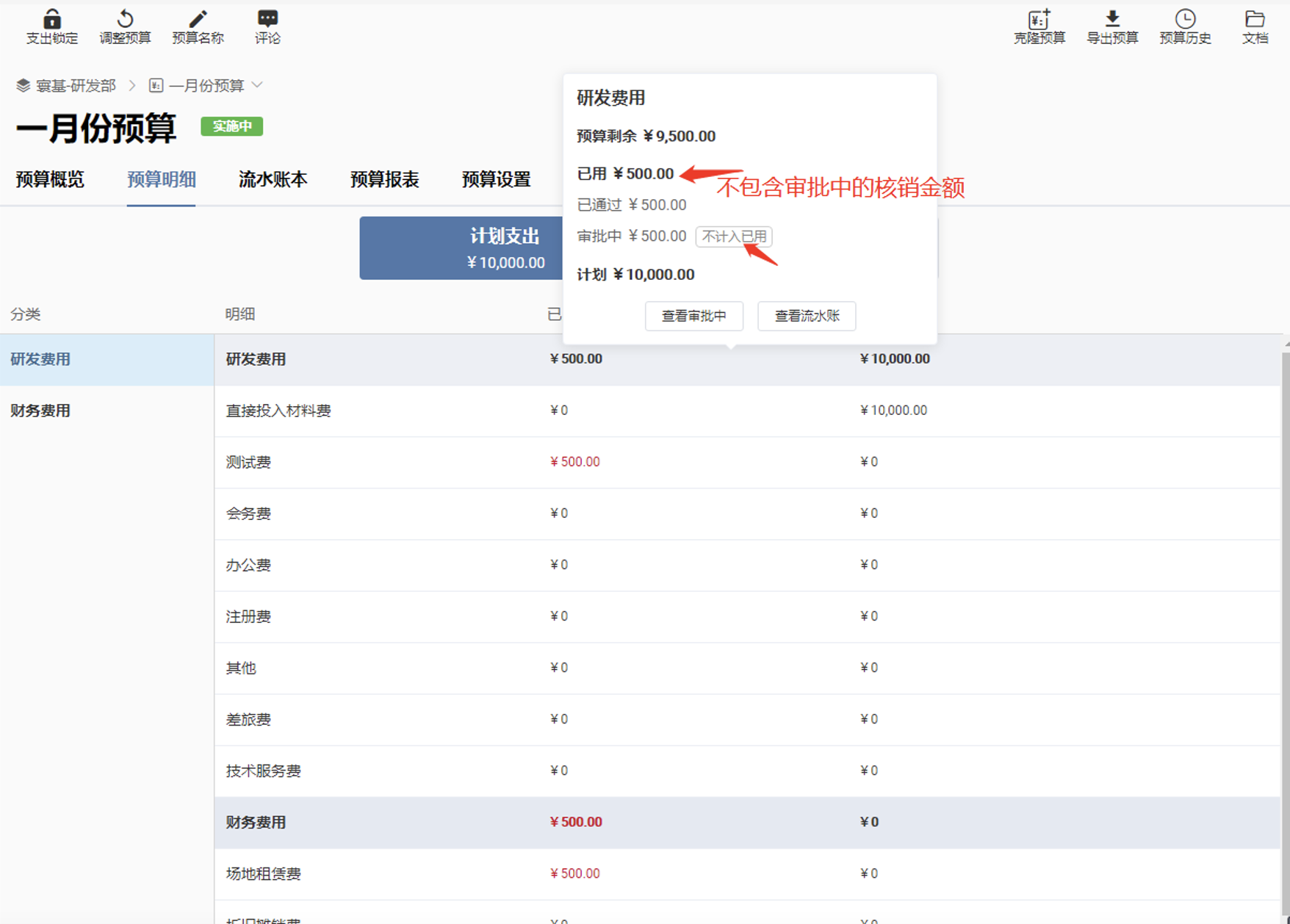
Task: Click the 导出预算 download icon
Action: (1112, 19)
